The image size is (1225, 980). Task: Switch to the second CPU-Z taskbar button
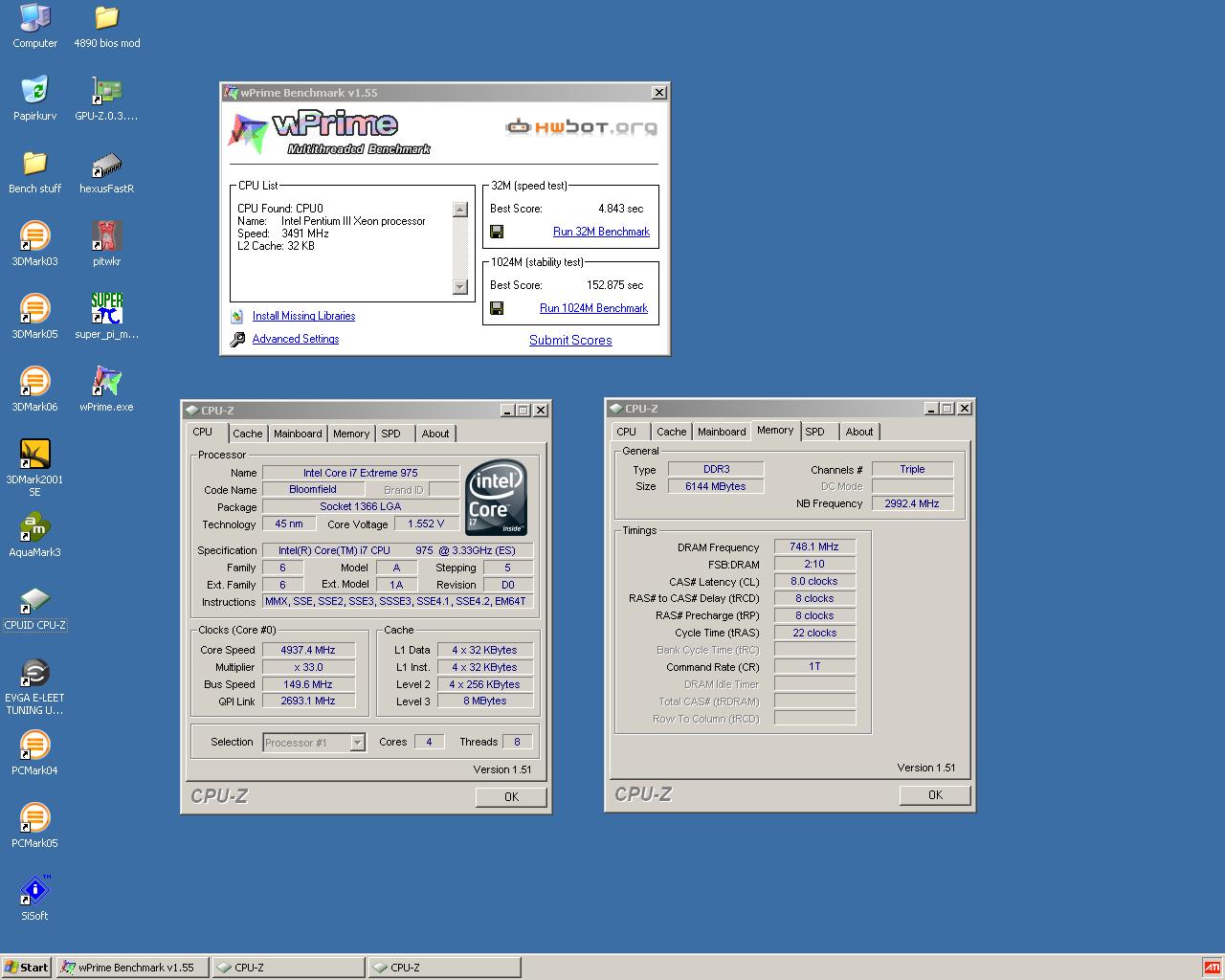click(445, 968)
